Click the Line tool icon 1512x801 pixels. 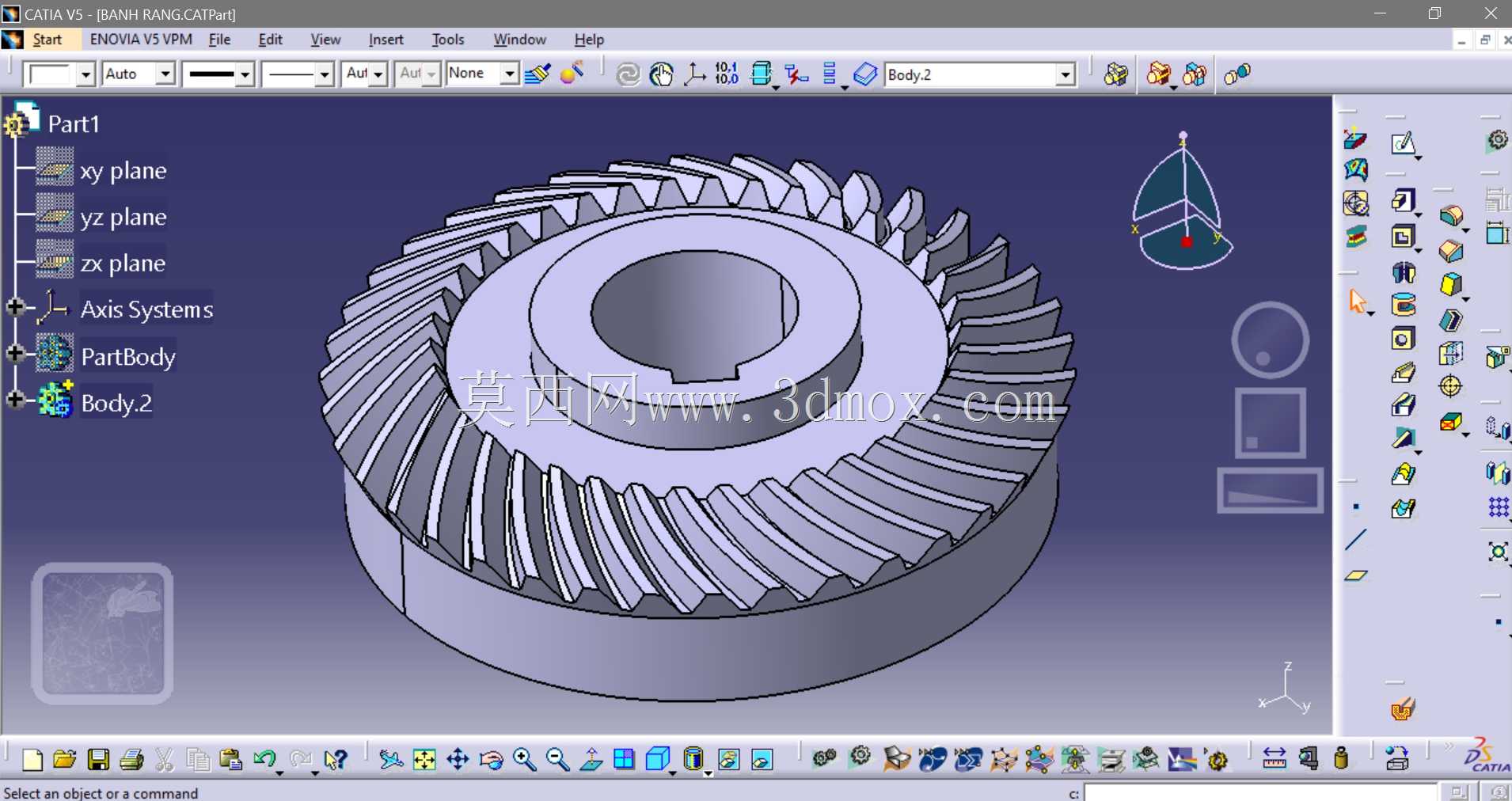(1355, 540)
